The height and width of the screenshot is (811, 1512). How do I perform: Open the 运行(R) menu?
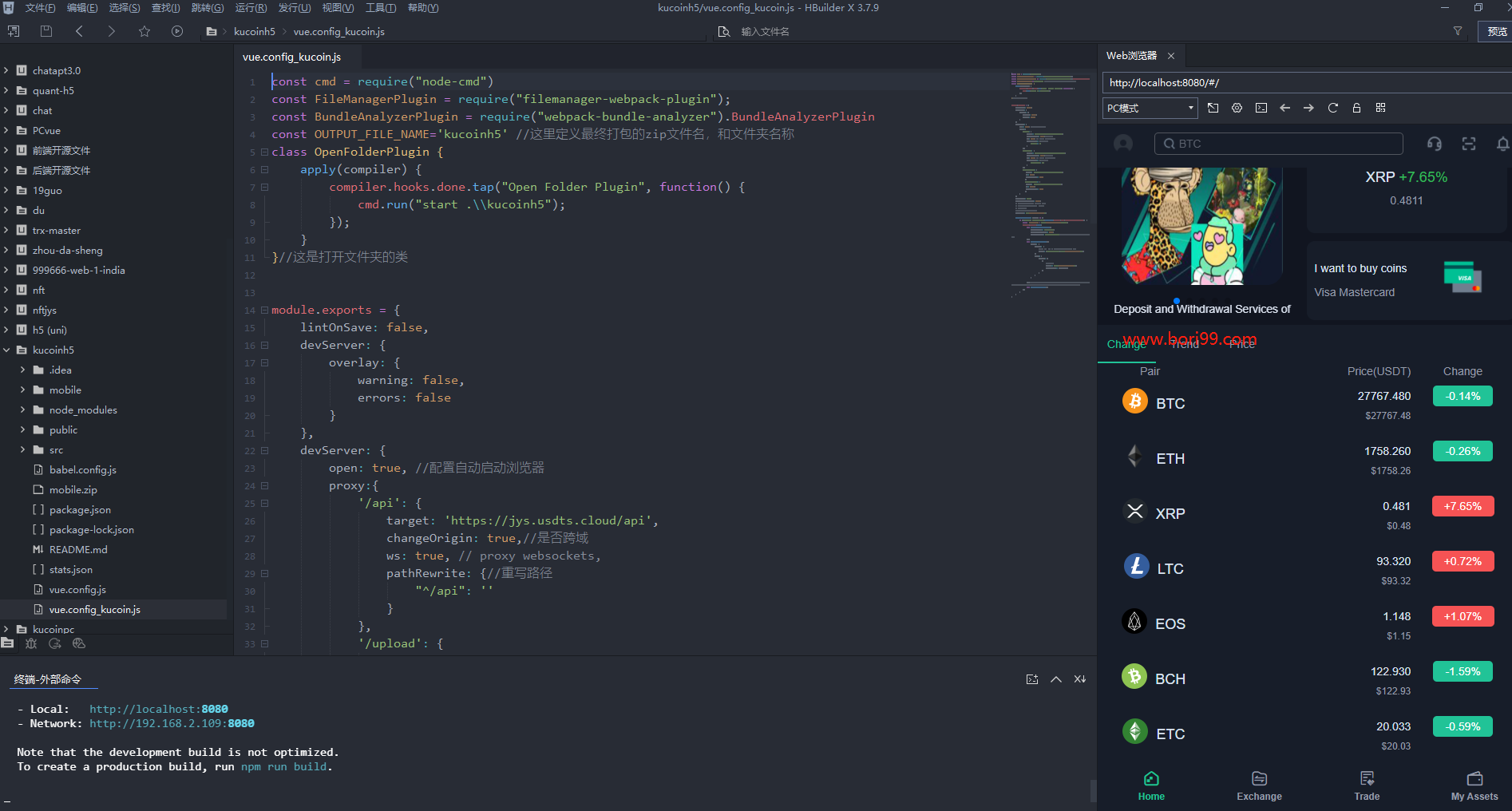click(x=251, y=8)
